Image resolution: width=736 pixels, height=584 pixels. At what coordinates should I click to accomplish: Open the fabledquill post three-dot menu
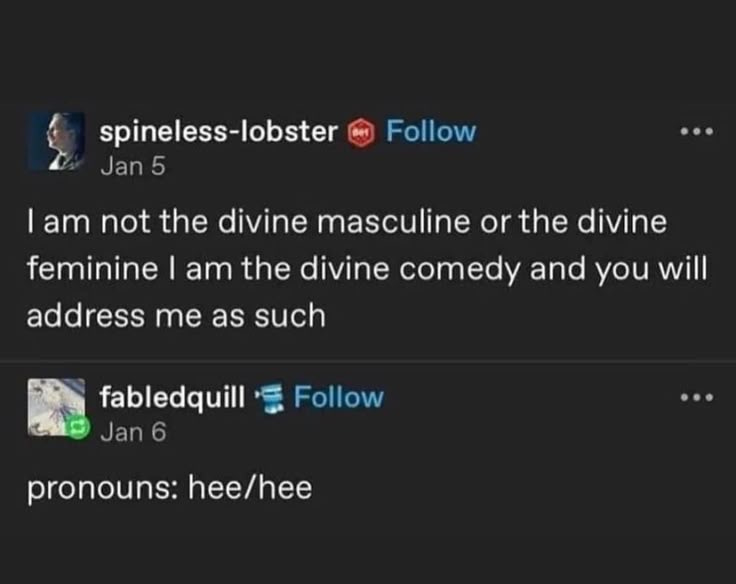point(694,398)
